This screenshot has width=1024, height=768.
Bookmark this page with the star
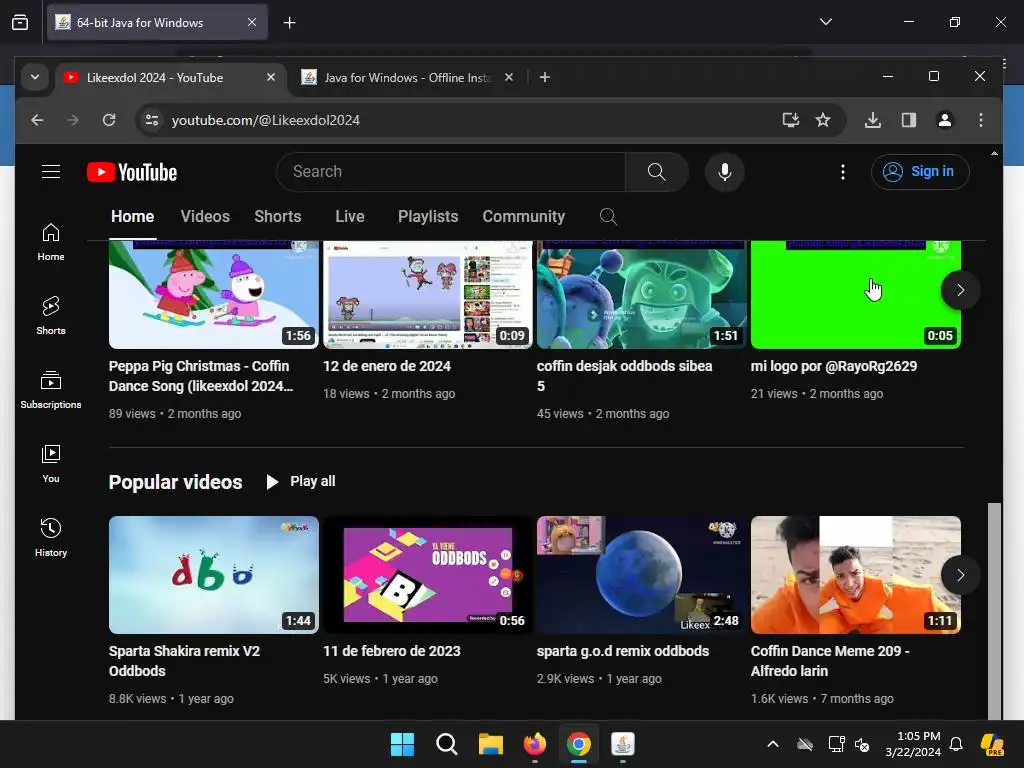click(x=823, y=120)
